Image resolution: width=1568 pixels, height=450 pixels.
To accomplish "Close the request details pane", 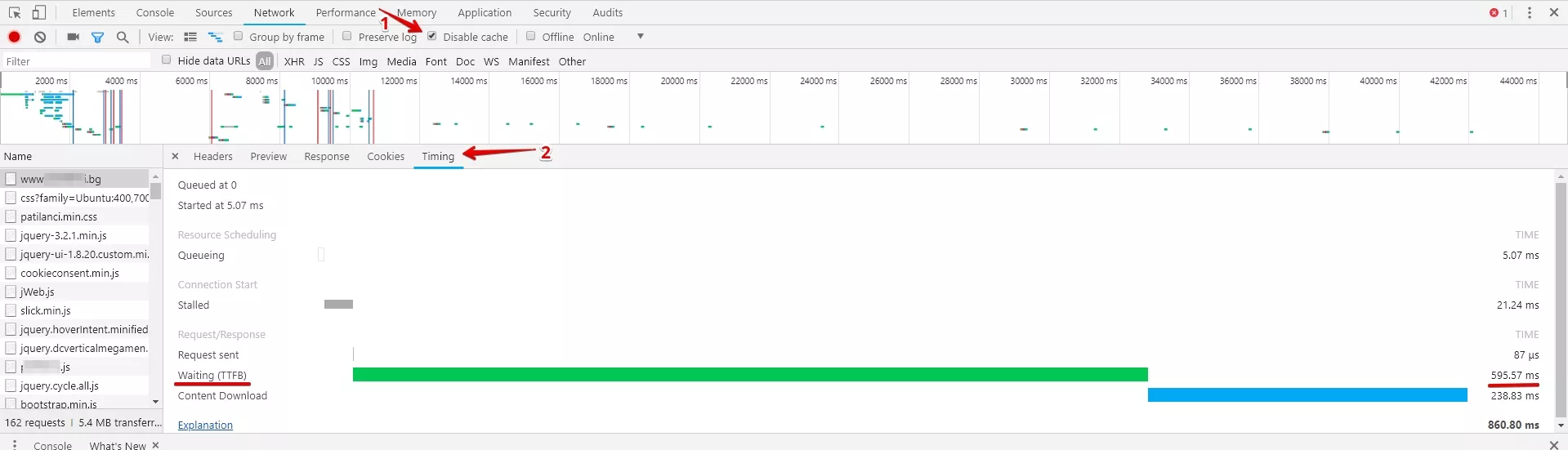I will point(175,156).
